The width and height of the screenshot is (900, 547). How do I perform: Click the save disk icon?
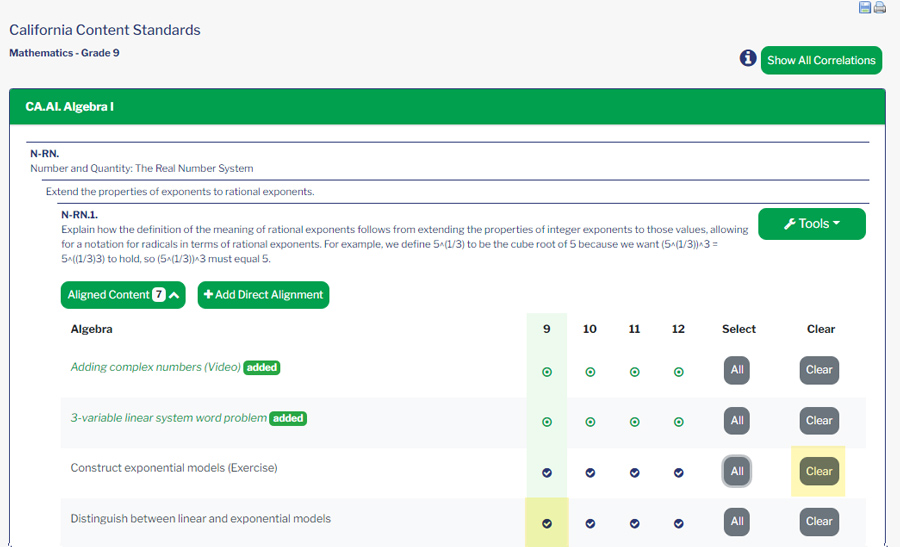click(864, 7)
